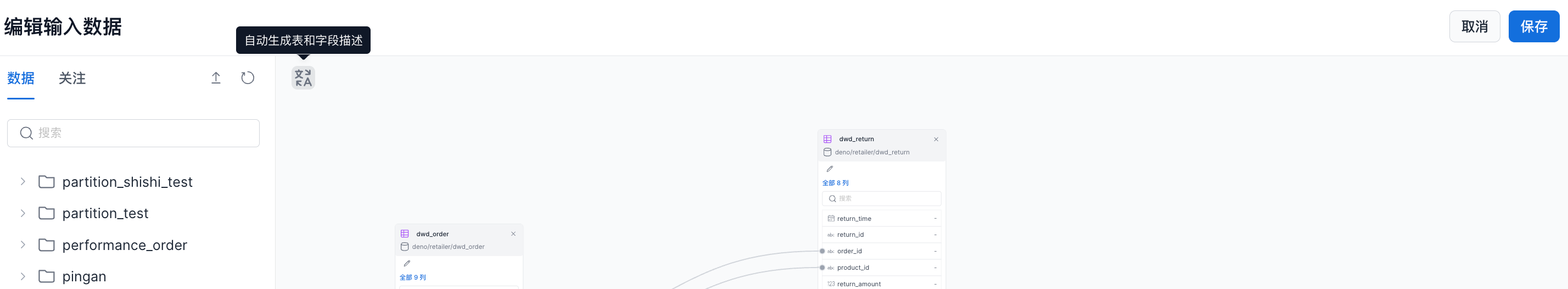Expand the pingan folder

pos(23,276)
